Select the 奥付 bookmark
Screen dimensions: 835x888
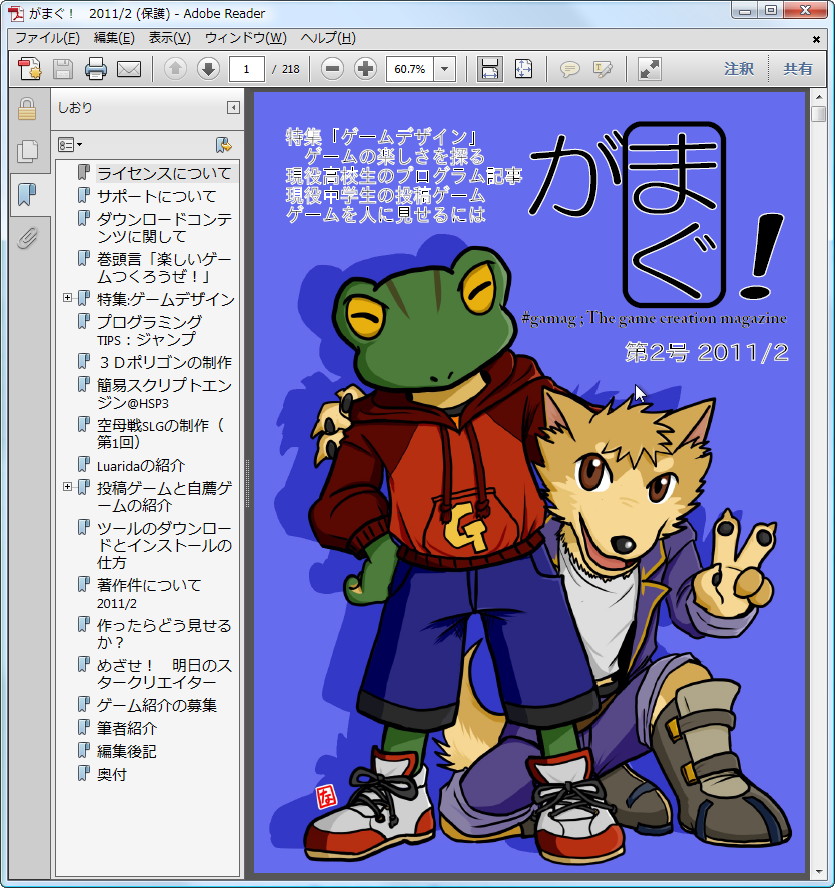(x=112, y=774)
